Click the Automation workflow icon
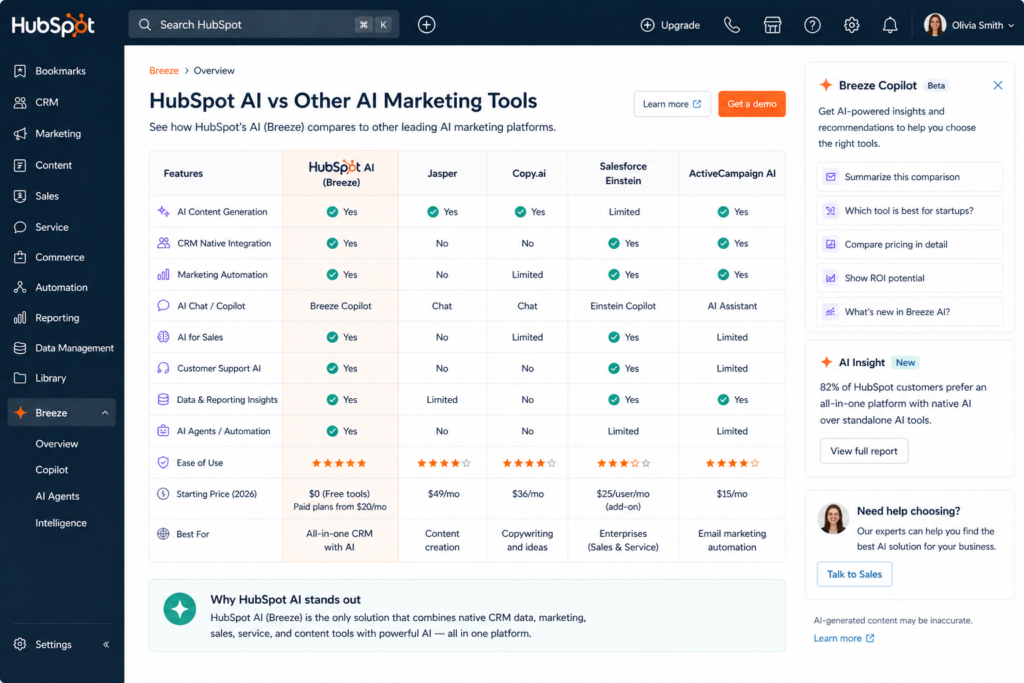Screen dimensions: 1024x683 point(20,287)
